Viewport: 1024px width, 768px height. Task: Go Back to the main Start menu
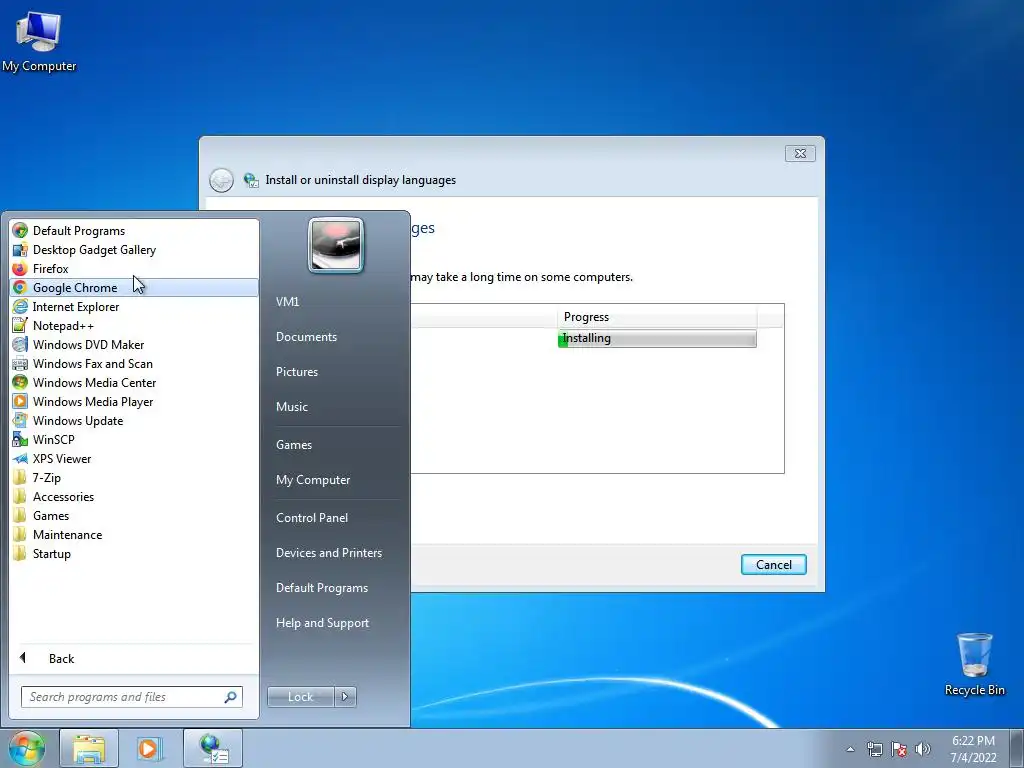coord(134,658)
